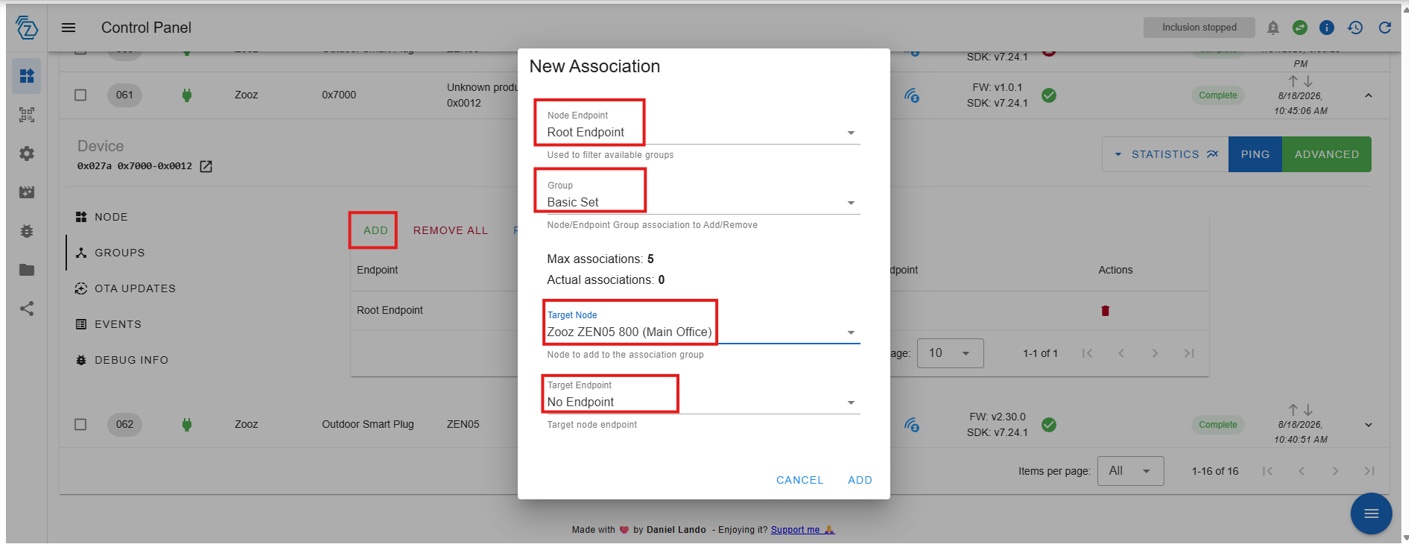Go to next page of the nodes table
1409x548 pixels.
1335,471
